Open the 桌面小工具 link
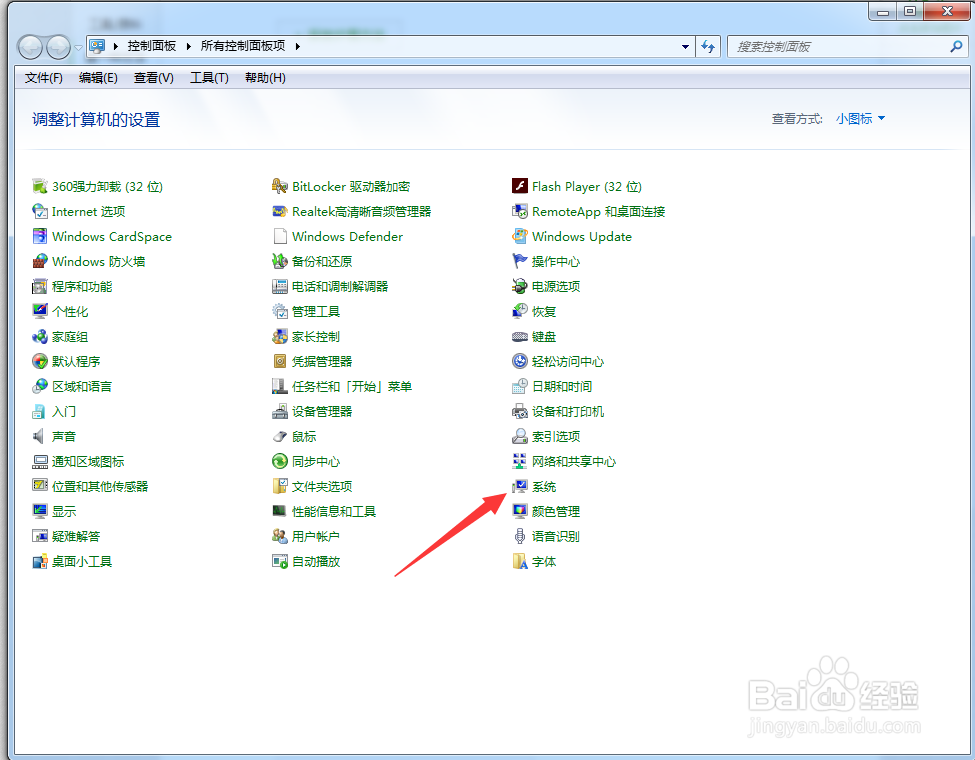 (82, 561)
